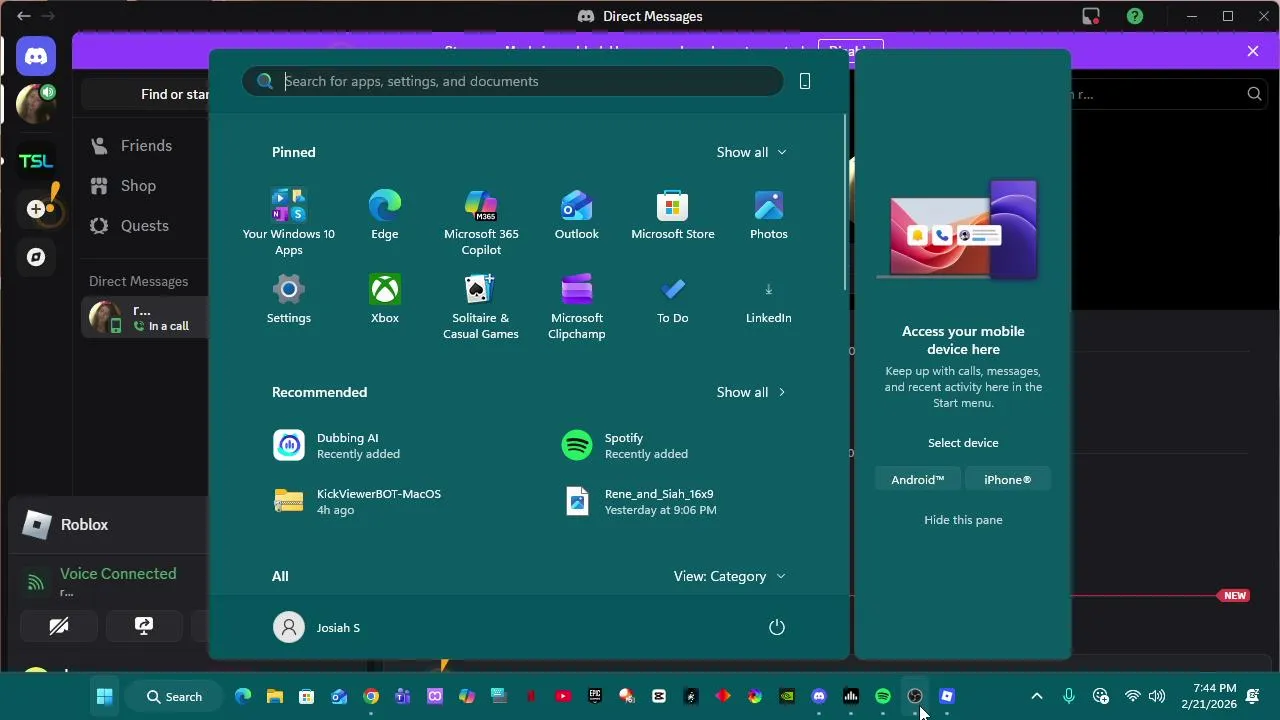Open Outlook from the pinned section
Image resolution: width=1280 pixels, height=720 pixels.
pyautogui.click(x=577, y=215)
